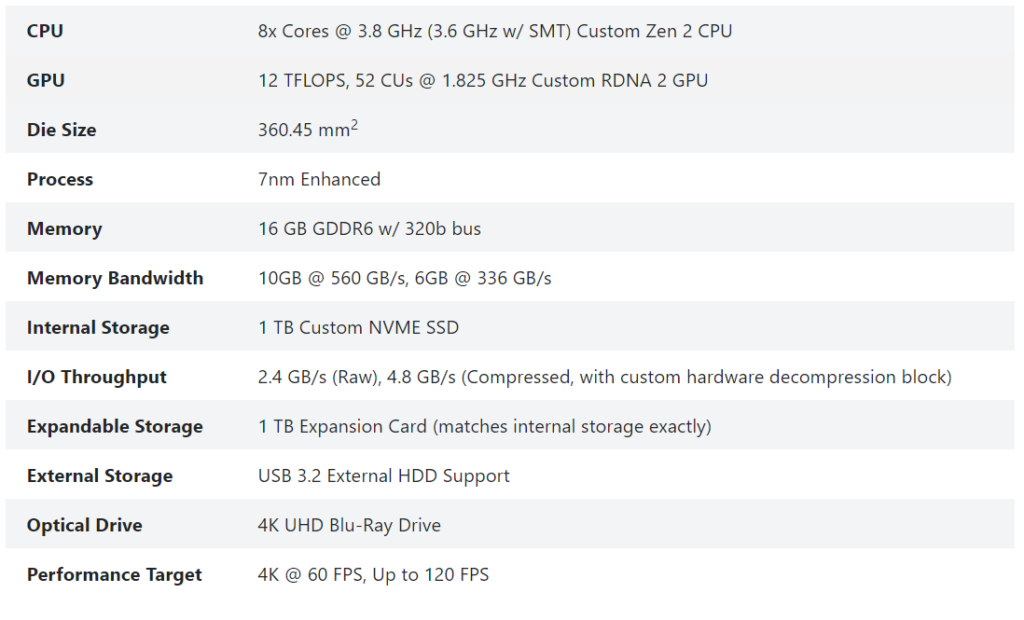Select the Custom Zen 2 CPU specification text

(494, 31)
